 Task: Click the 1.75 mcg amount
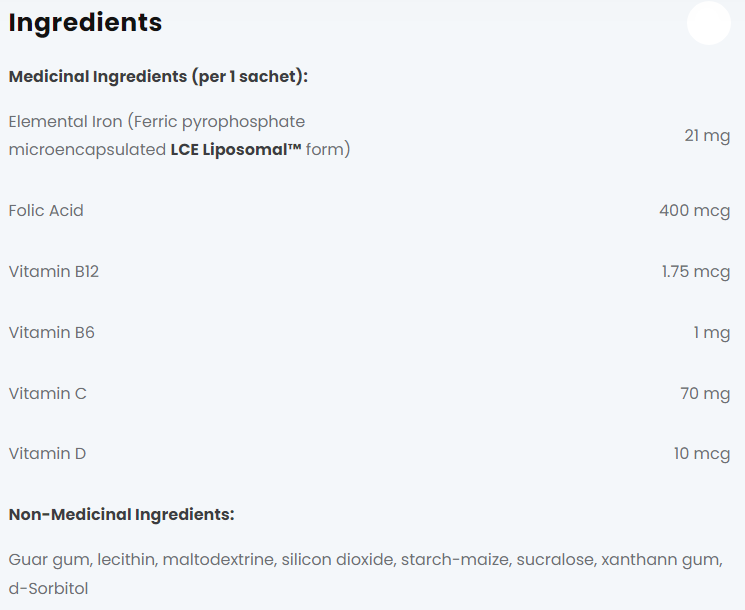tap(696, 272)
